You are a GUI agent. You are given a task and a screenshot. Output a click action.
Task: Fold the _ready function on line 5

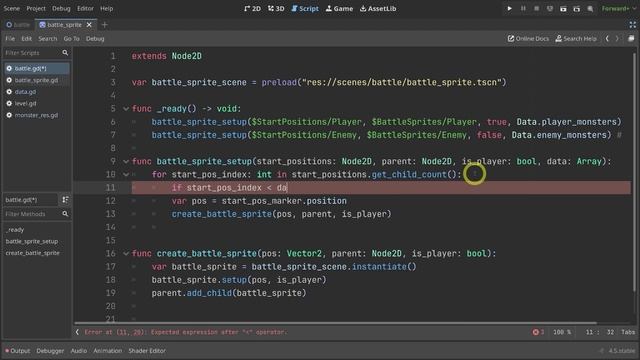pyautogui.click(x=126, y=109)
